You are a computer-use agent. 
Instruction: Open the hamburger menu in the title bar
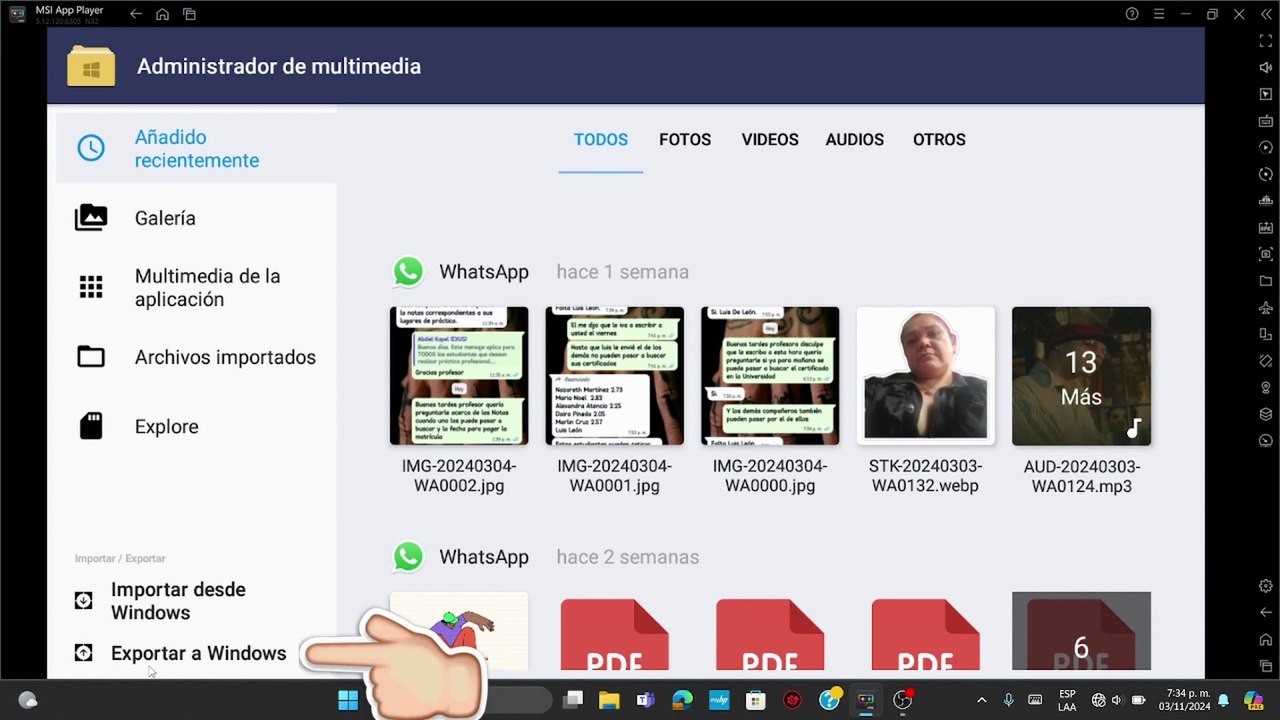[x=1159, y=14]
